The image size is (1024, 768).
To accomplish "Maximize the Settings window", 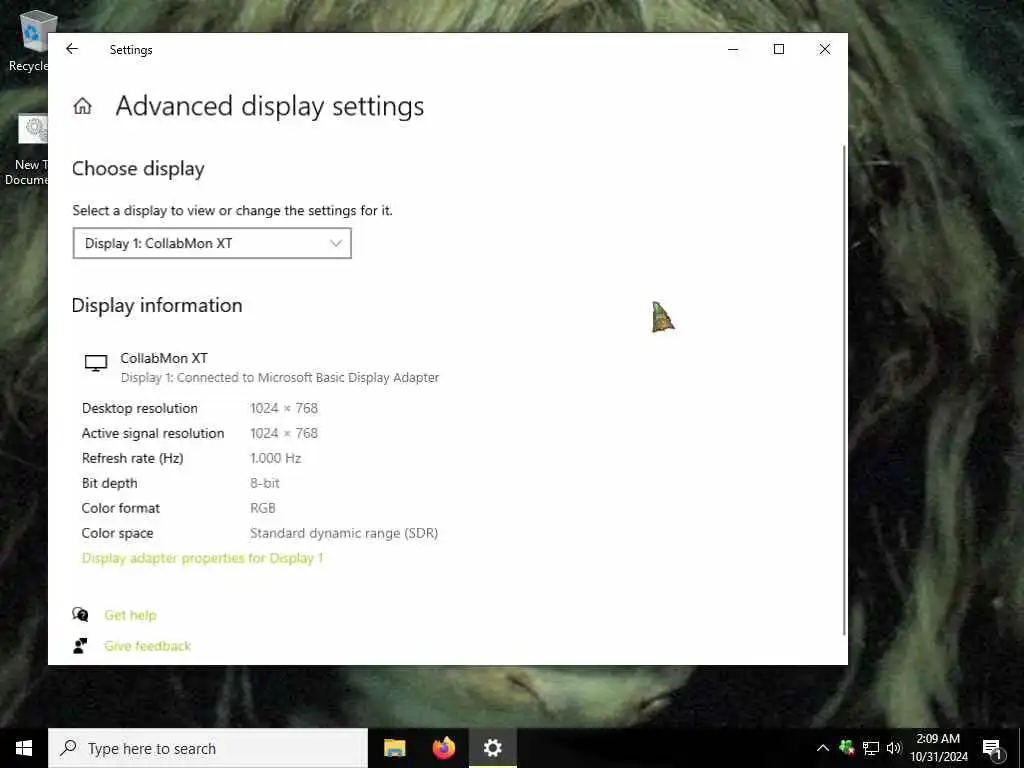I will (x=778, y=50).
